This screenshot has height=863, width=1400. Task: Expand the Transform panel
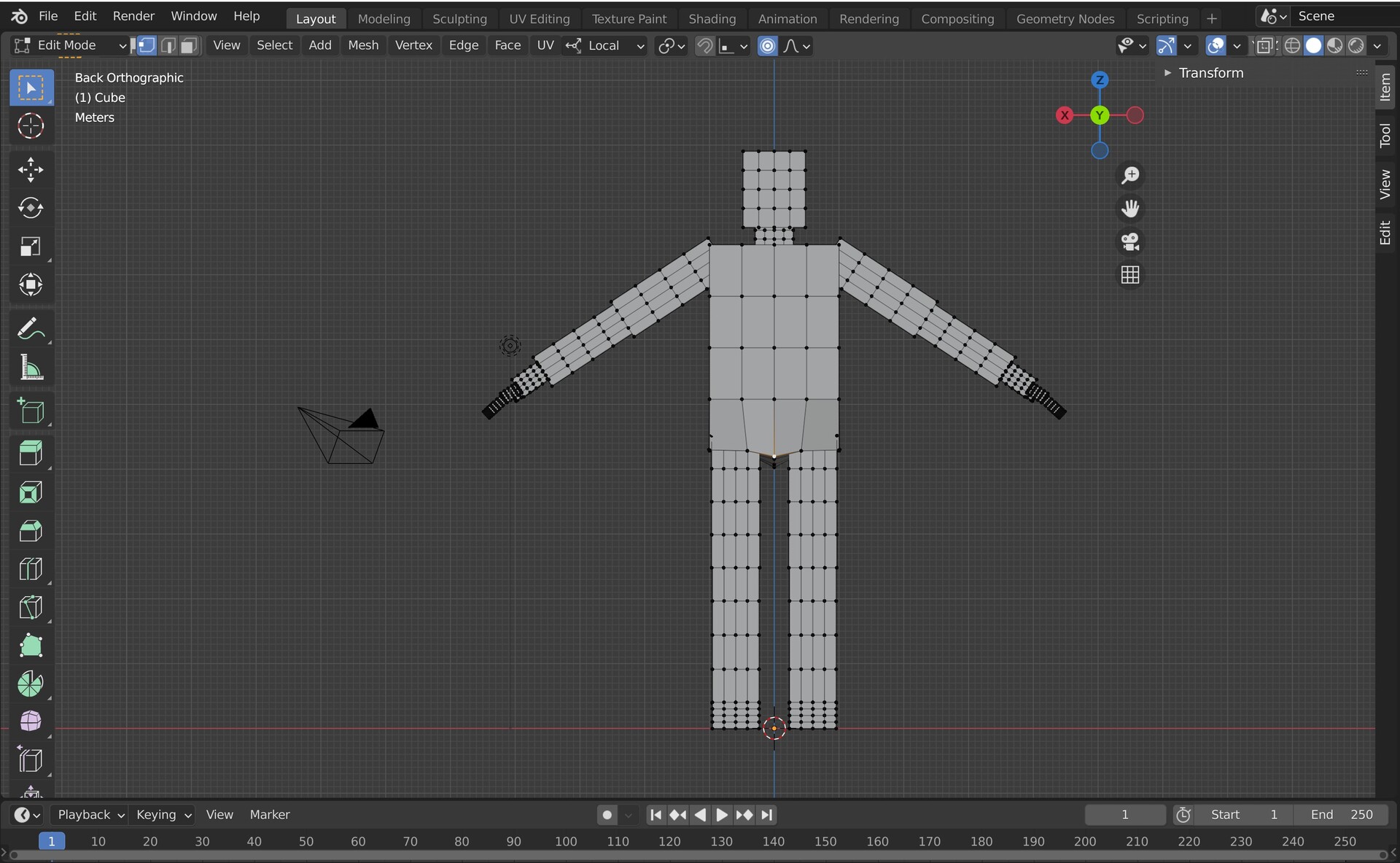coord(1169,72)
